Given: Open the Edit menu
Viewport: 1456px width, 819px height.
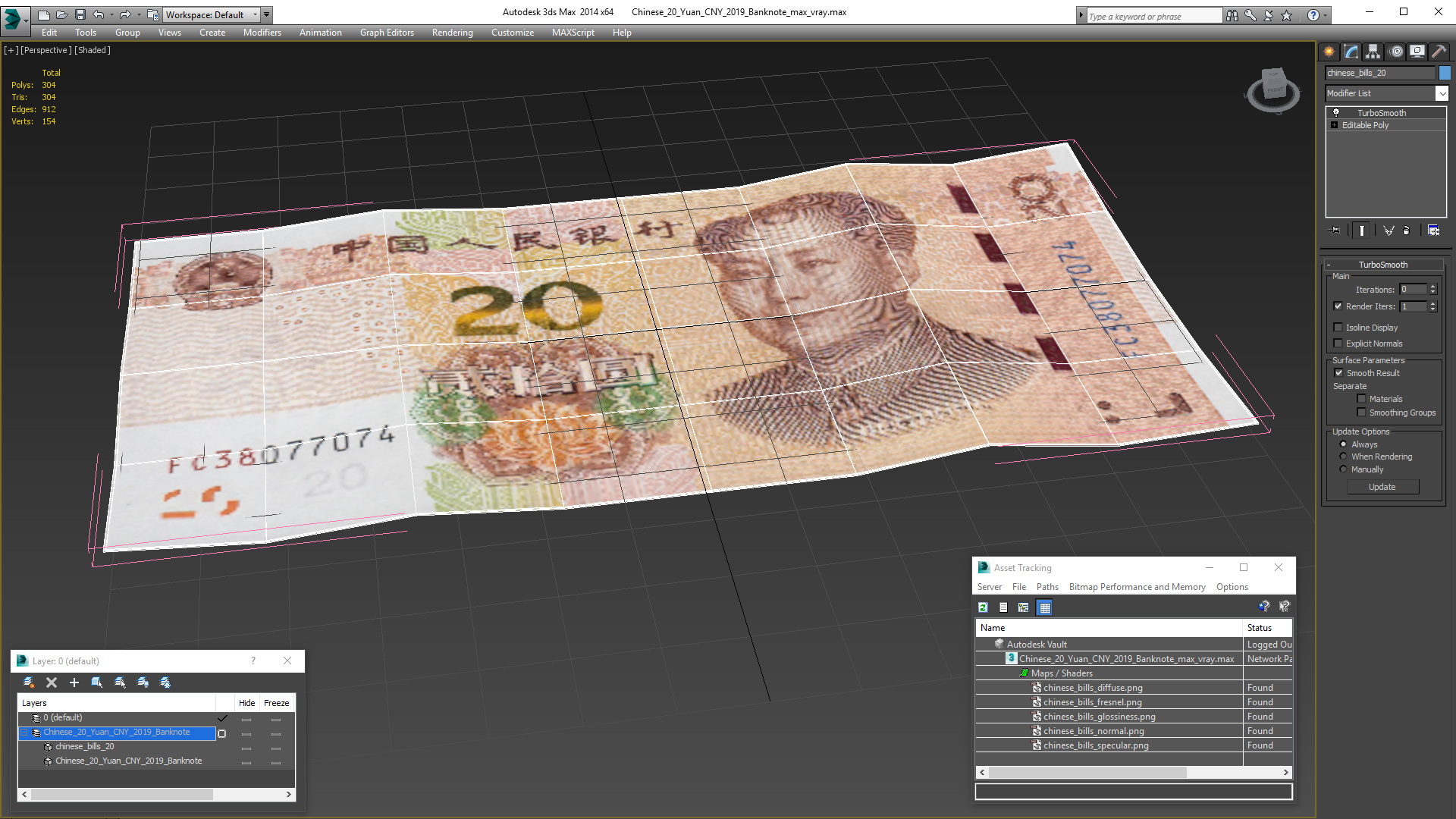Looking at the screenshot, I should [49, 33].
